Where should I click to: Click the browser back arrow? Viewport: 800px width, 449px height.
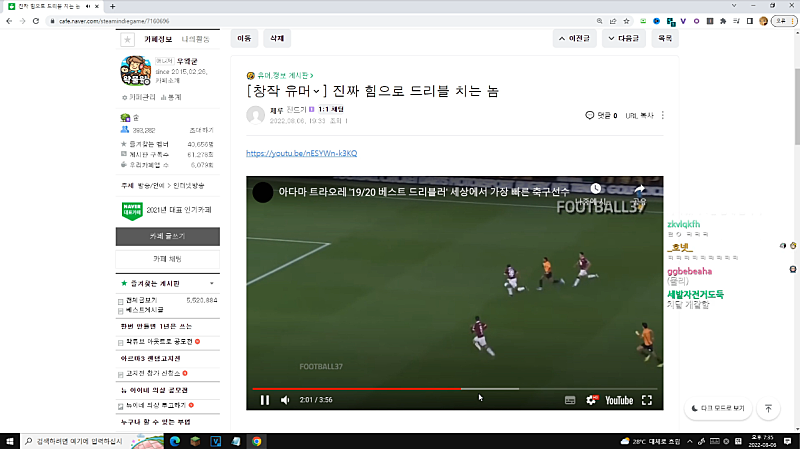[9, 21]
